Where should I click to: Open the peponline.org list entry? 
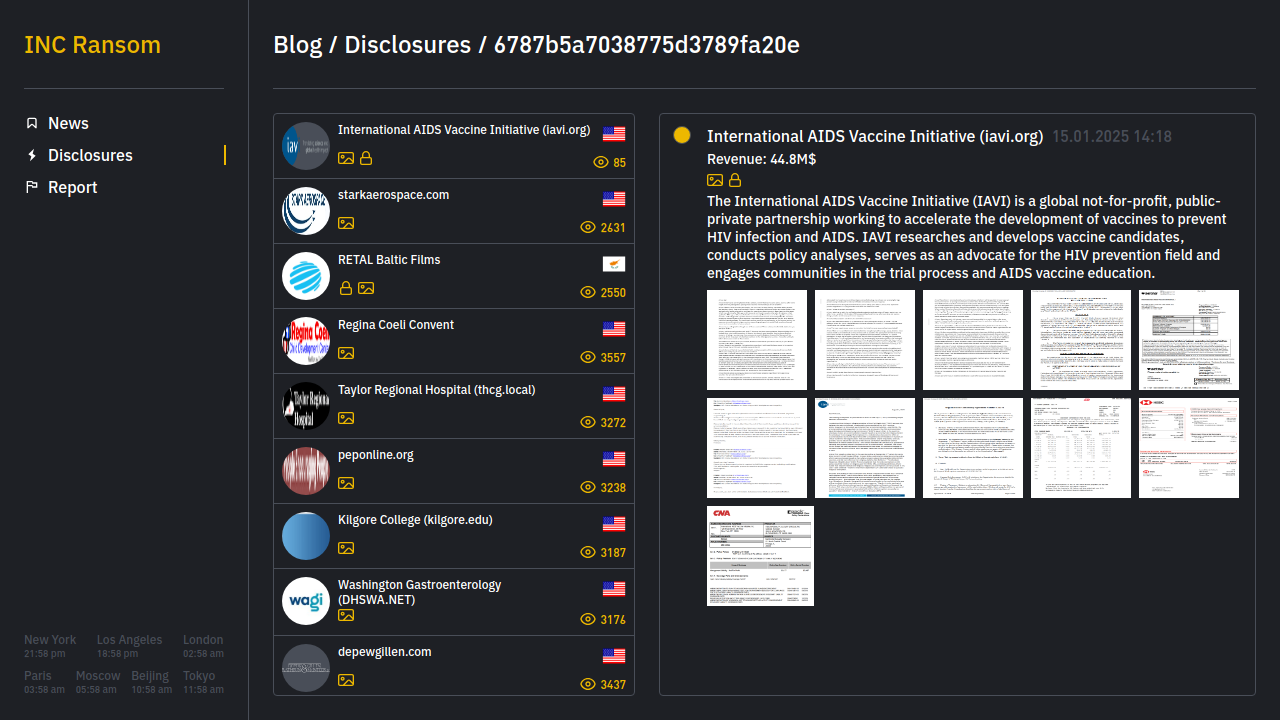(x=376, y=455)
